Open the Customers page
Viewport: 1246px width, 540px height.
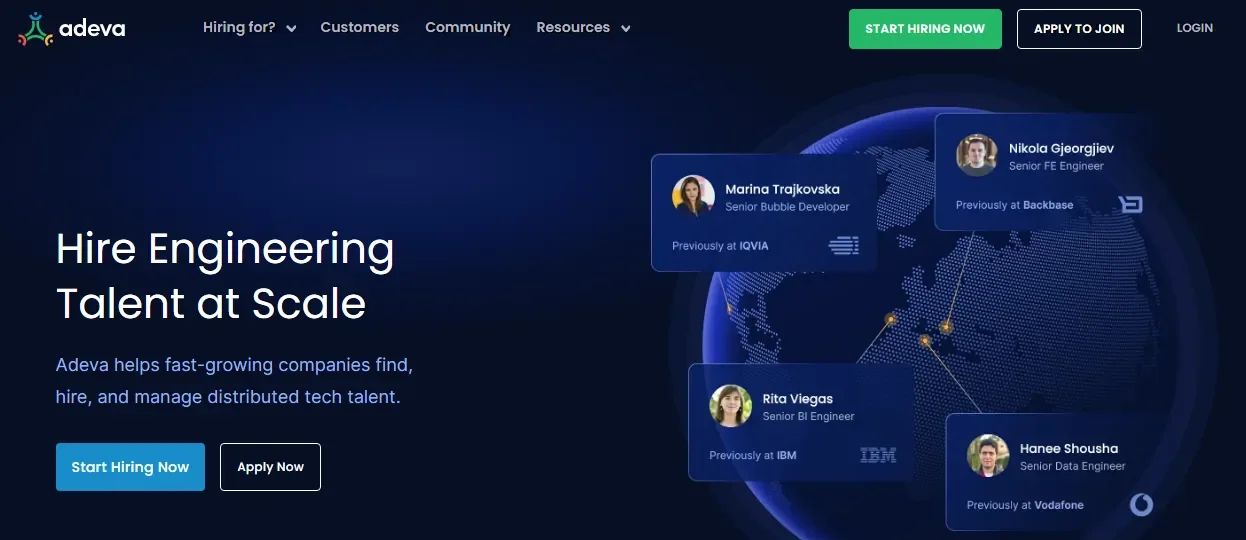359,28
